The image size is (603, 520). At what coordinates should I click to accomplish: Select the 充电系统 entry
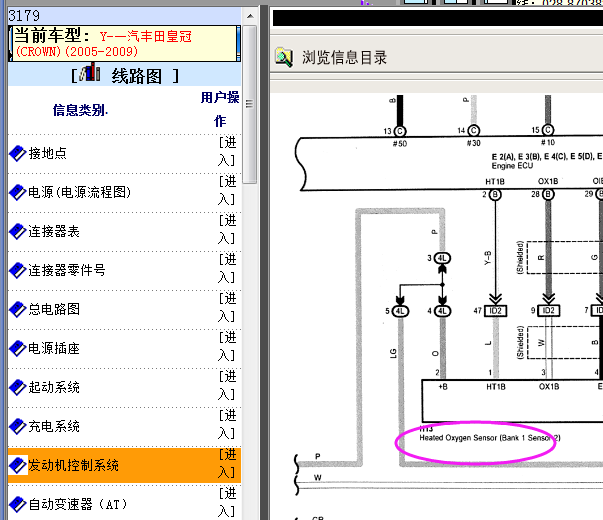[x=54, y=426]
